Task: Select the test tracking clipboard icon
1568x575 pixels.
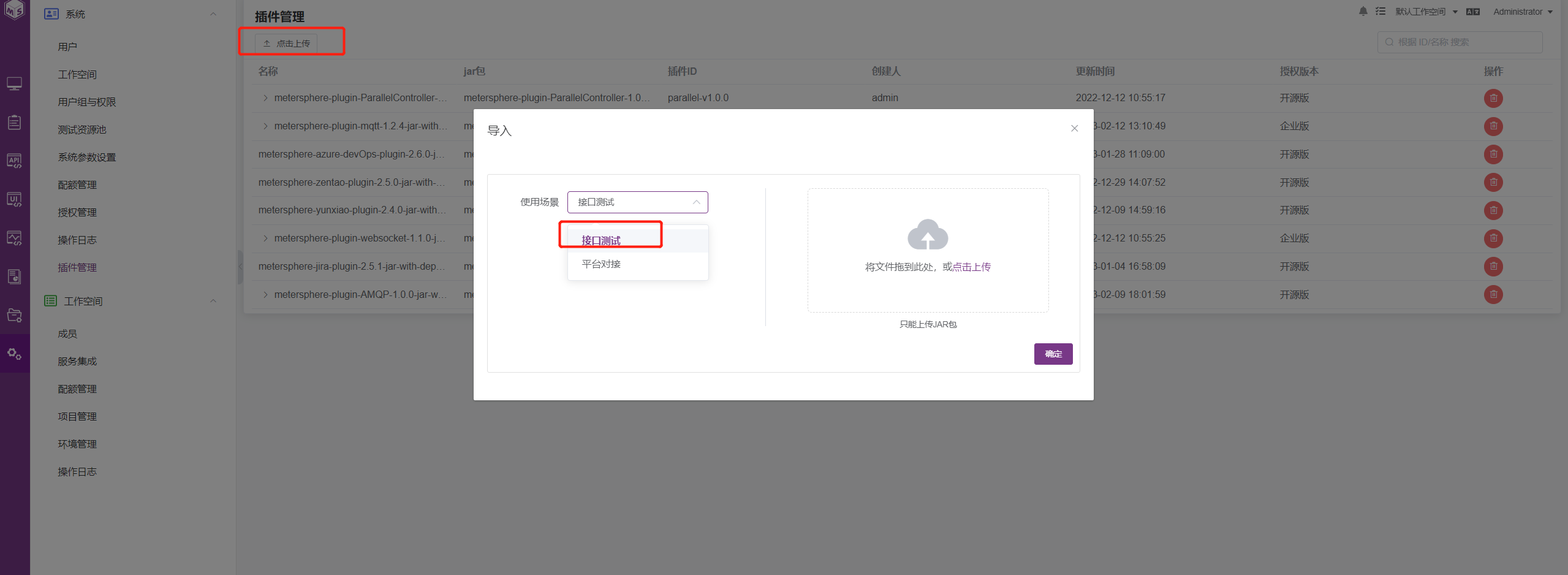Action: (14, 121)
